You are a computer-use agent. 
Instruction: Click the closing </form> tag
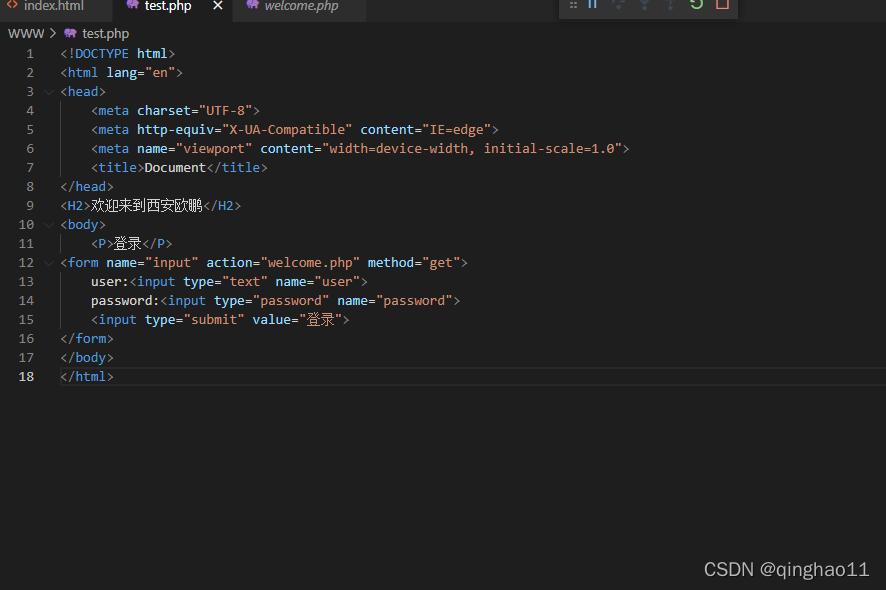[87, 339]
